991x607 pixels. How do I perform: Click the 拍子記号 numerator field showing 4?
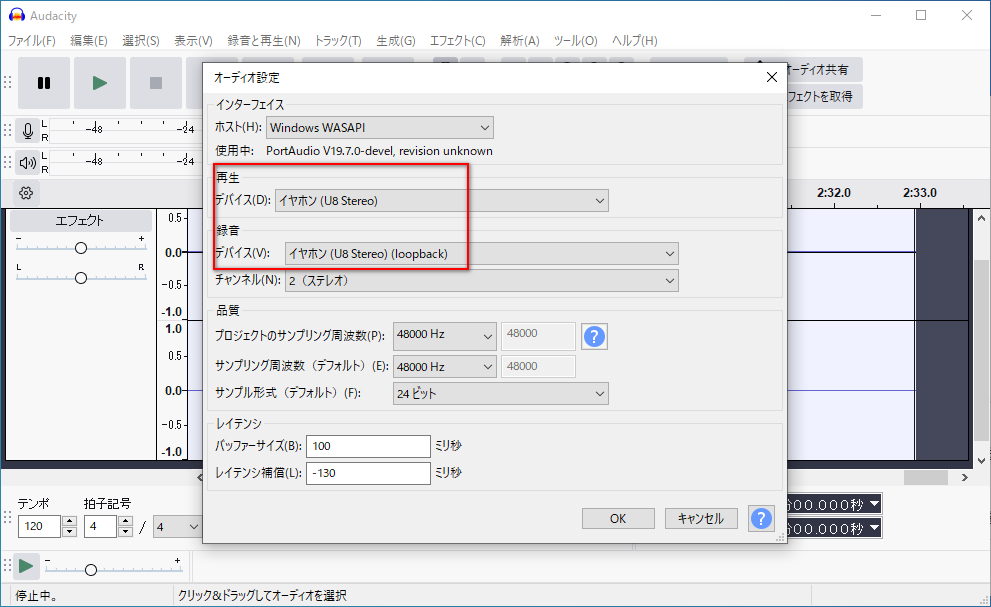click(x=100, y=526)
